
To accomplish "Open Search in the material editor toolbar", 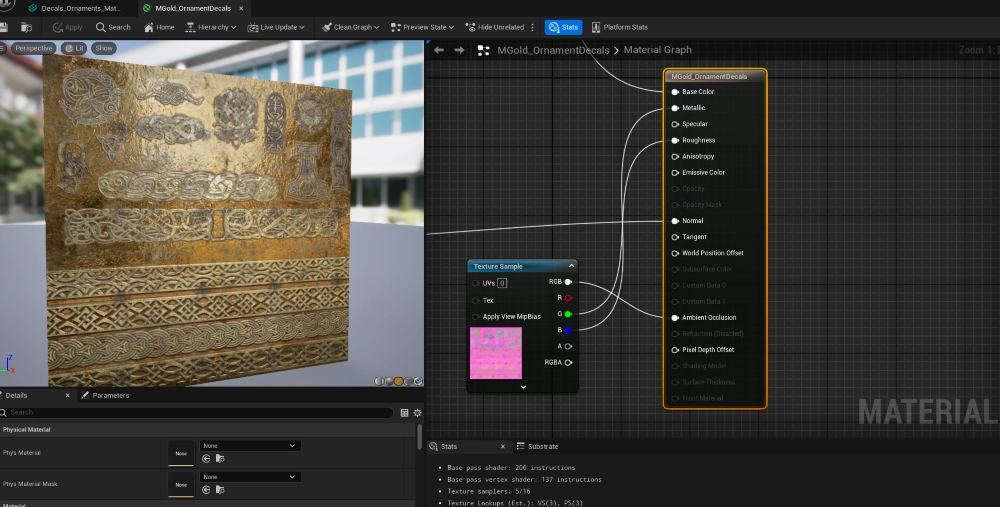I will pos(113,27).
